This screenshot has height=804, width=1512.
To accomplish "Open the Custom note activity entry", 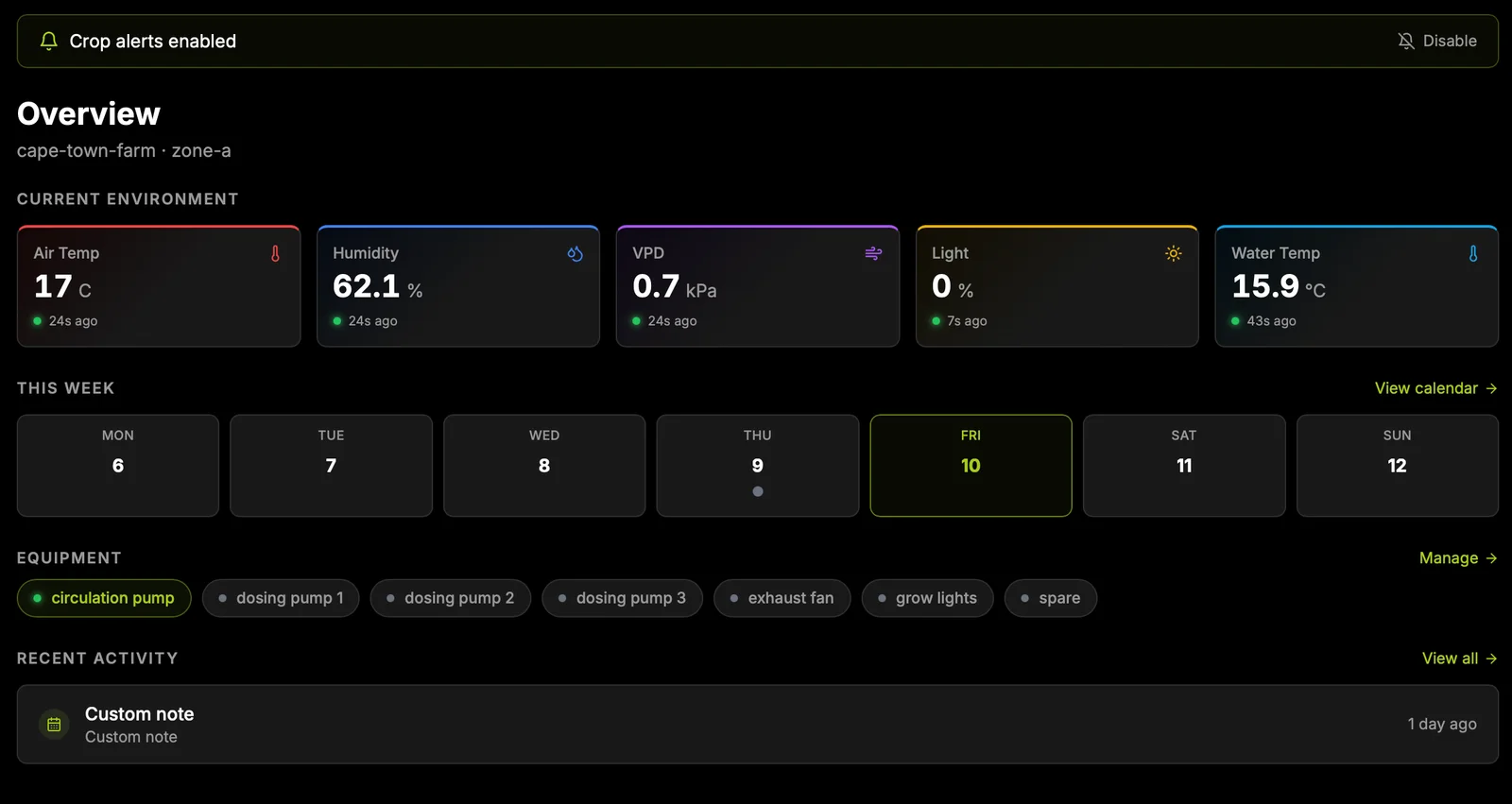I will tap(758, 725).
